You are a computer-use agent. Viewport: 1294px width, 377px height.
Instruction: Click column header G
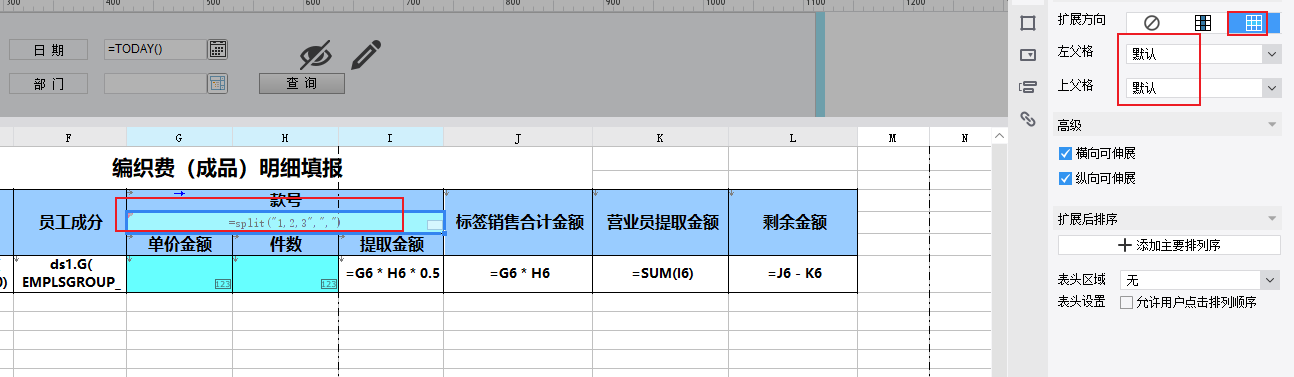(x=180, y=137)
